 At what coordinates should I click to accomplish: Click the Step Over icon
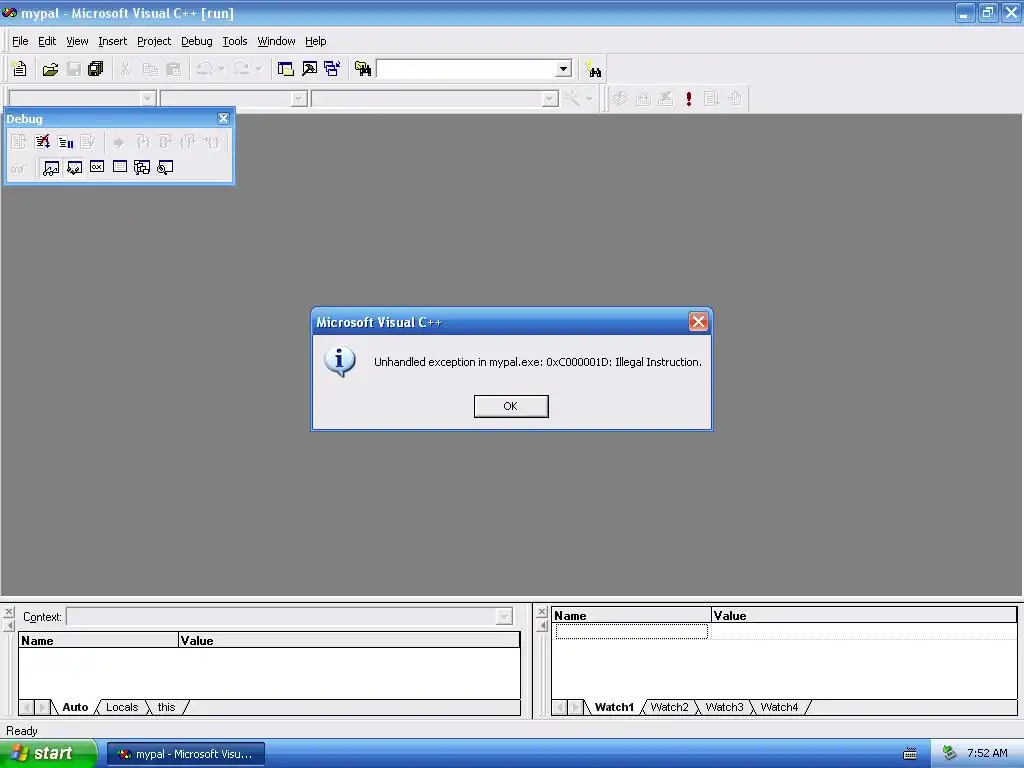pos(165,142)
